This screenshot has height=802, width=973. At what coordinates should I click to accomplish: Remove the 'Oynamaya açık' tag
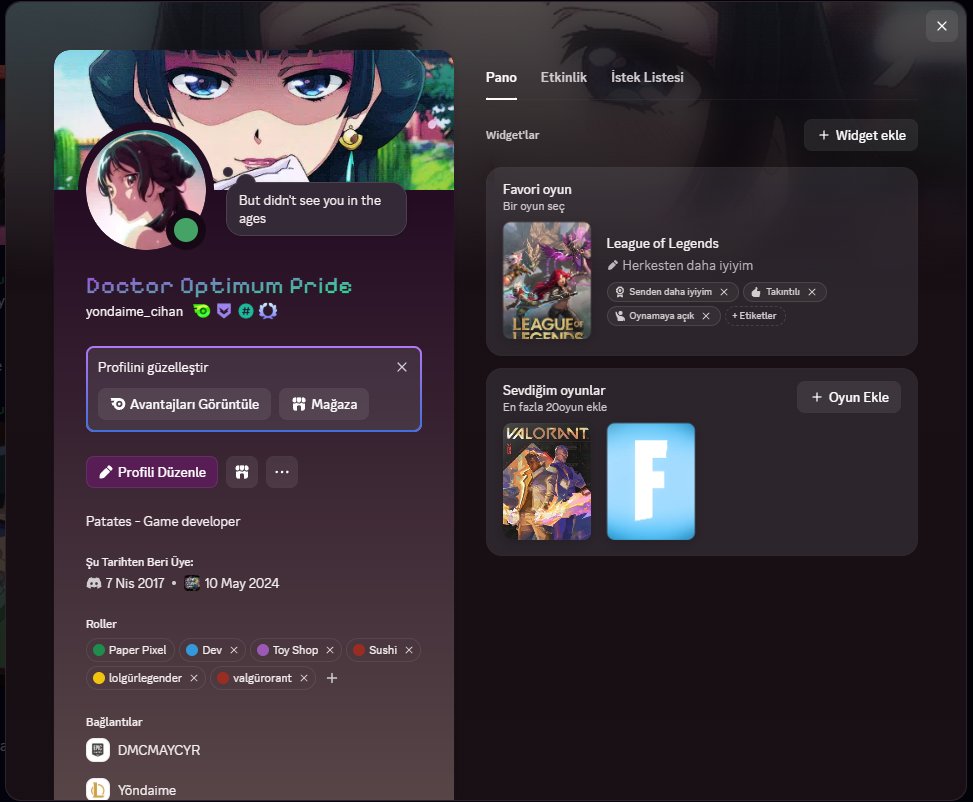pyautogui.click(x=706, y=316)
